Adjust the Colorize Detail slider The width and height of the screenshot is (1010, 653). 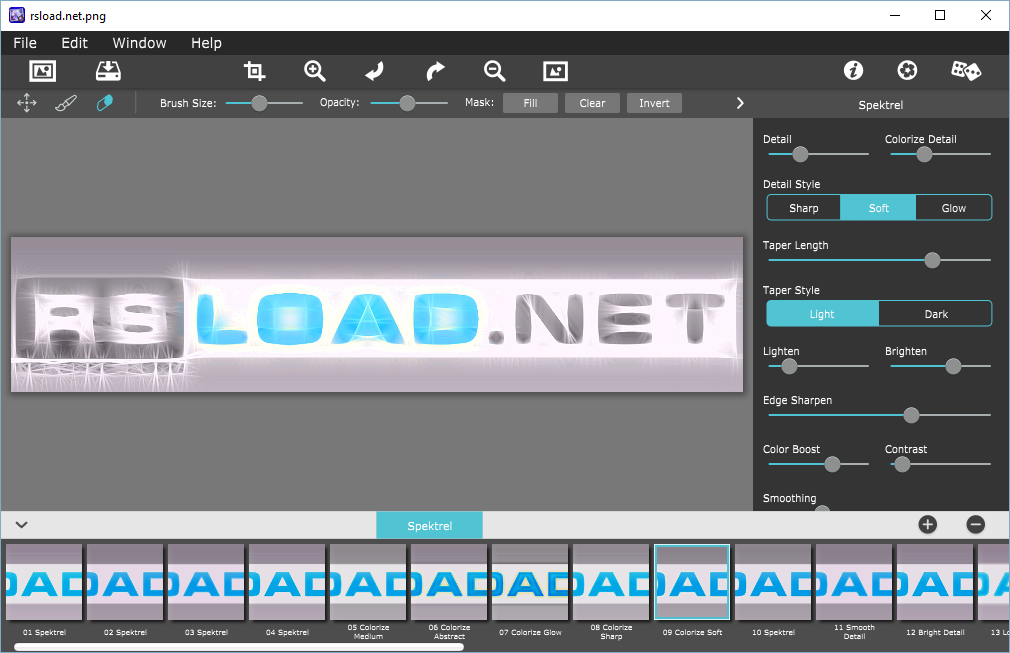940,155
